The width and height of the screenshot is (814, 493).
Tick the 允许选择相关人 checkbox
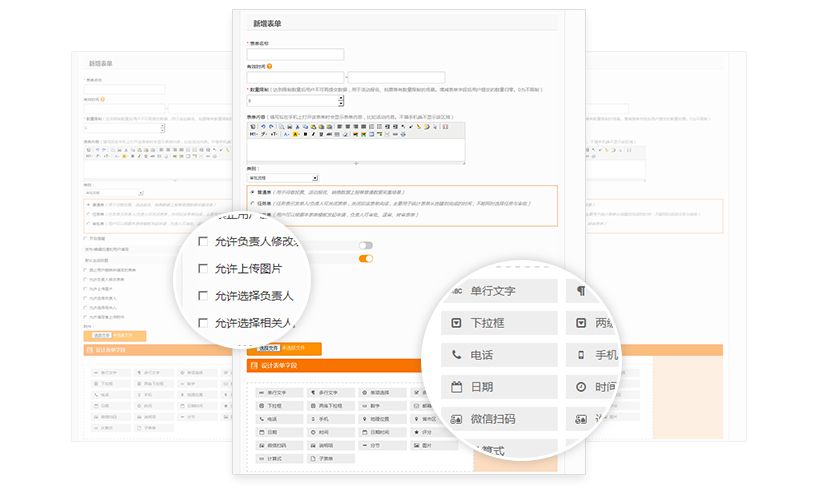click(x=203, y=323)
